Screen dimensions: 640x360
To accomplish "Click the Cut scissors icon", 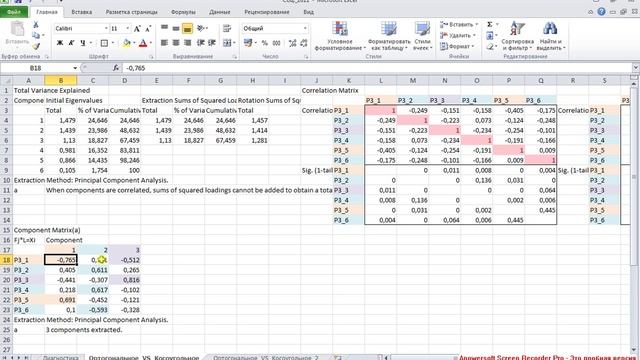I will 36,25.
